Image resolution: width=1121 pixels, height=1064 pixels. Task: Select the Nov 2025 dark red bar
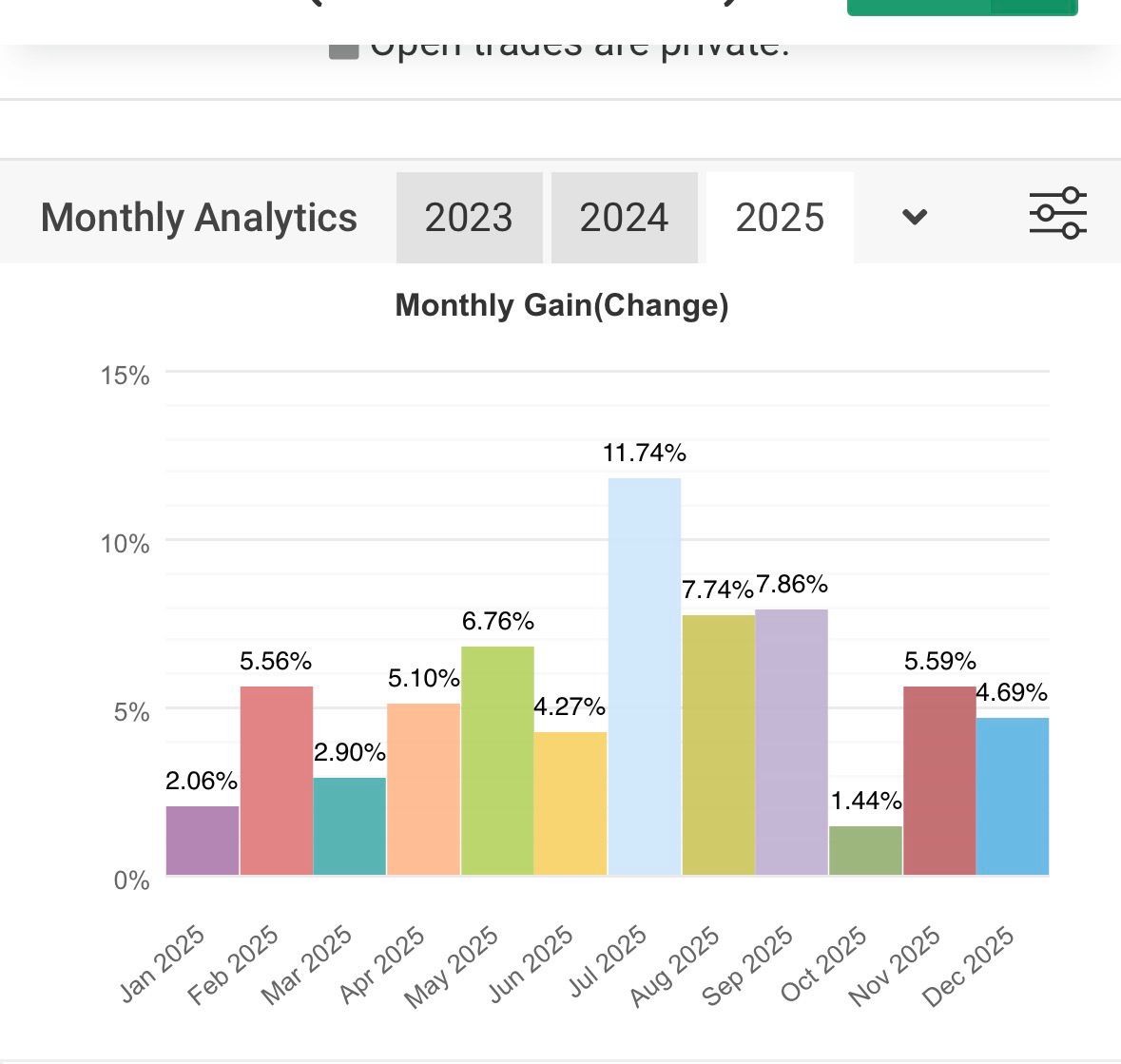[939, 781]
